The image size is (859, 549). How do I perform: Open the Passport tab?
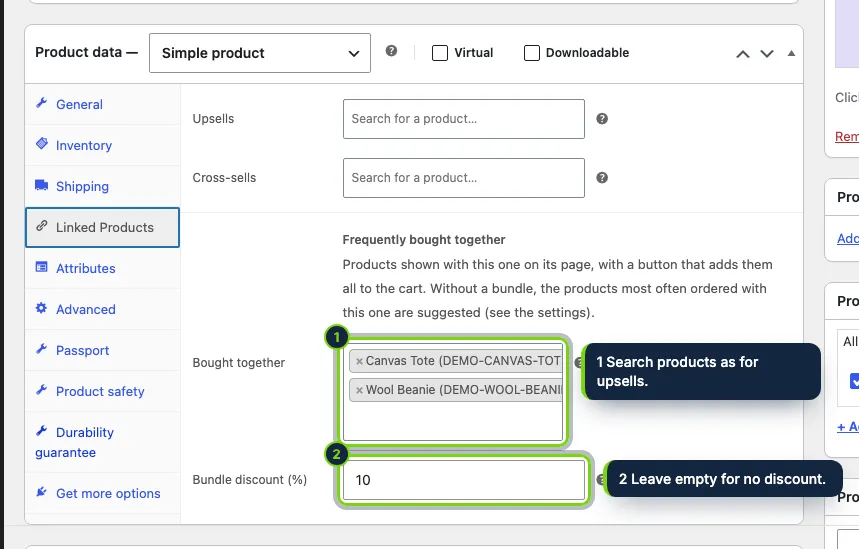[102, 350]
